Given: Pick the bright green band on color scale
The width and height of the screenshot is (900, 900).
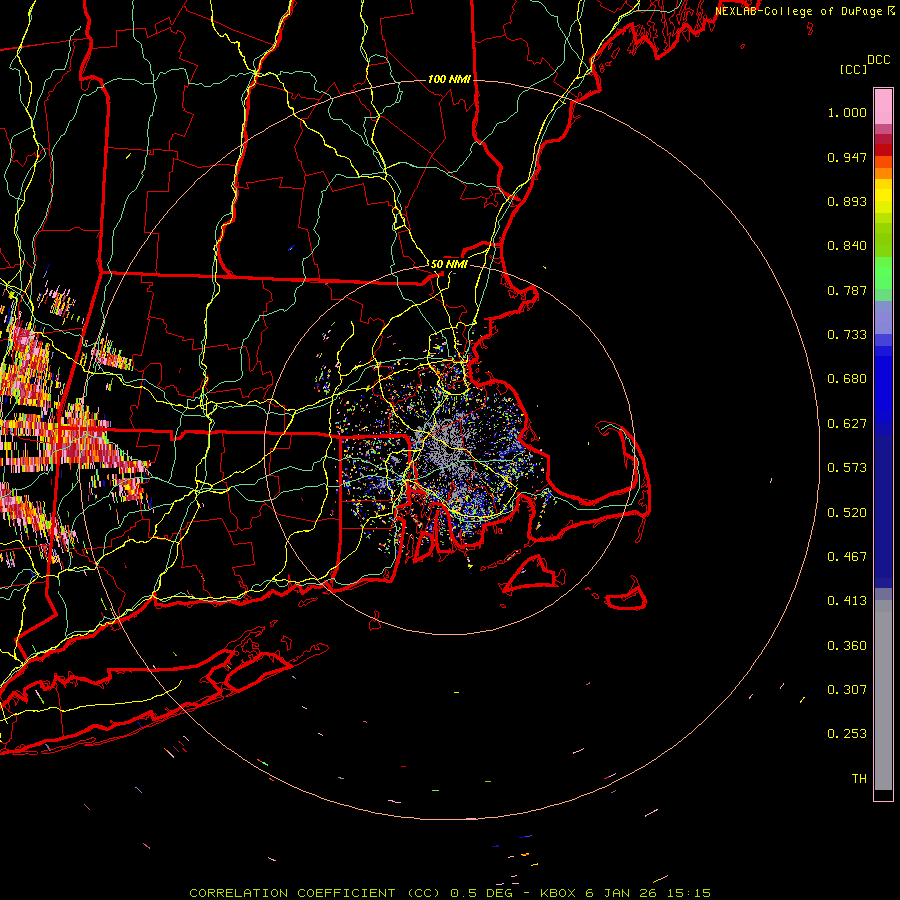Looking at the screenshot, I should click(x=883, y=273).
